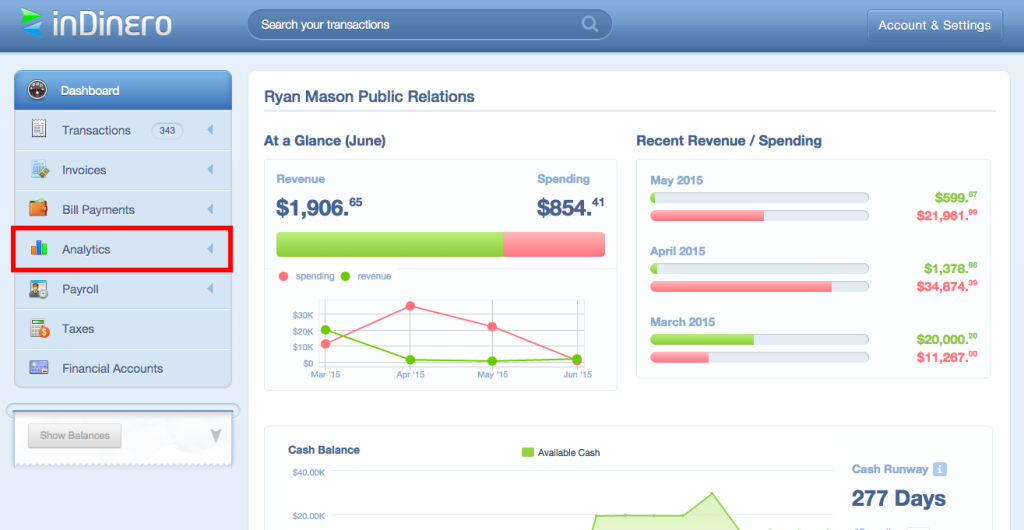The width and height of the screenshot is (1024, 530).
Task: Expand the Payroll submenu arrow
Action: (x=210, y=288)
